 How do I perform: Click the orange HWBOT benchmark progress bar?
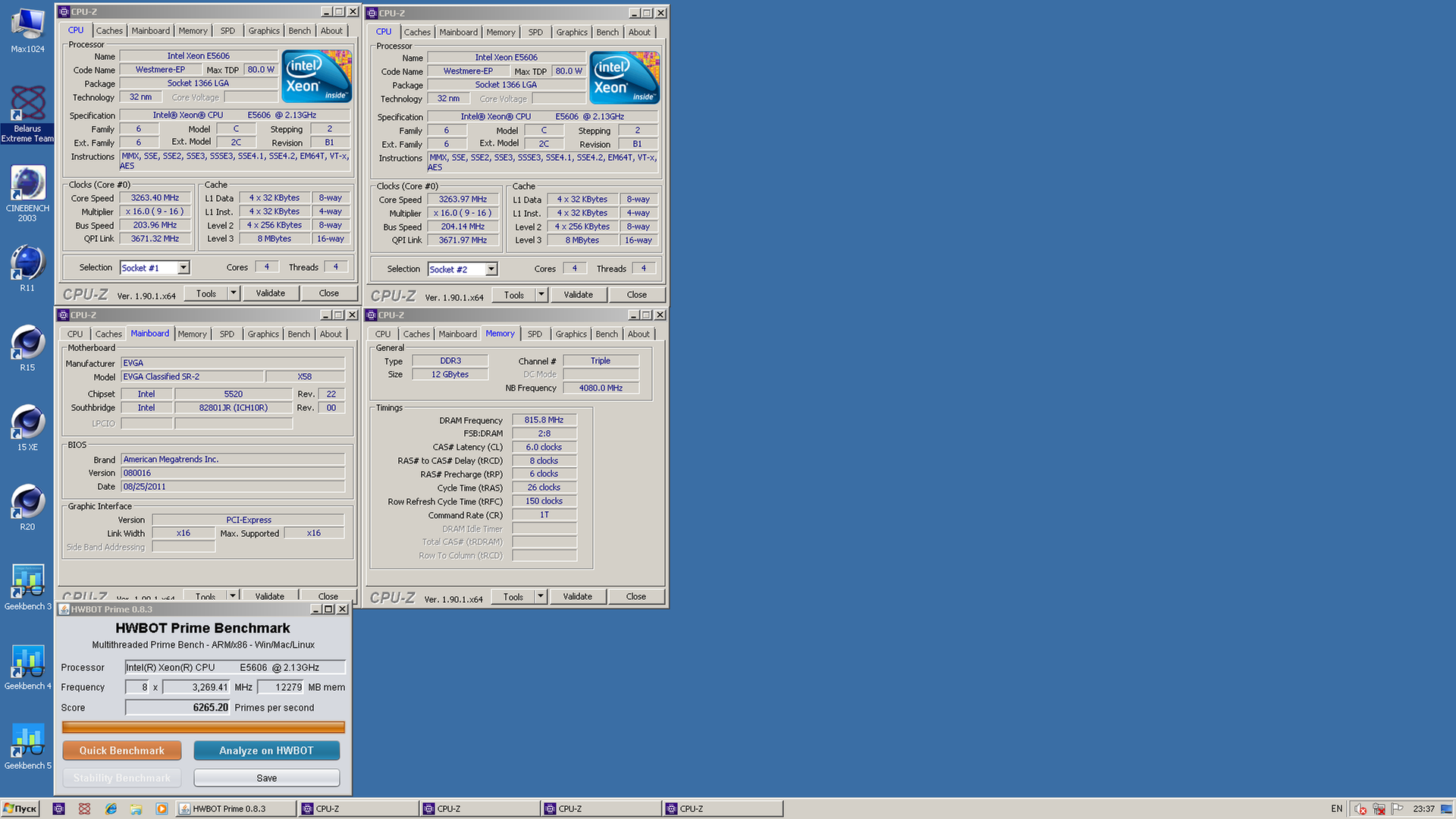pos(203,727)
